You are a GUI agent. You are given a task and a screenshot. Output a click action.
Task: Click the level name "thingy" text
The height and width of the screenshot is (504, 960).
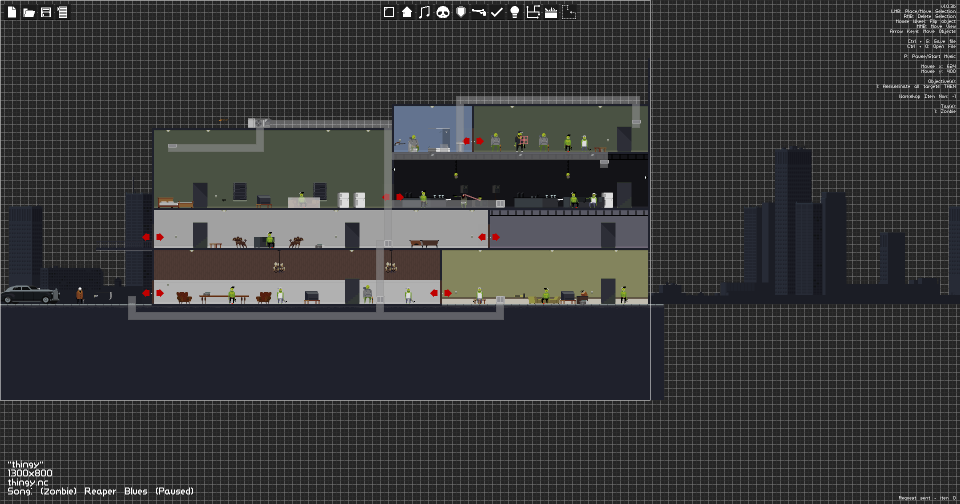[x=25, y=465]
